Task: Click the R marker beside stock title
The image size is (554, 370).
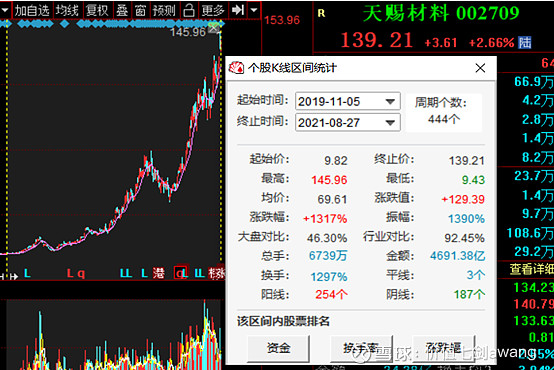Action: tap(321, 13)
